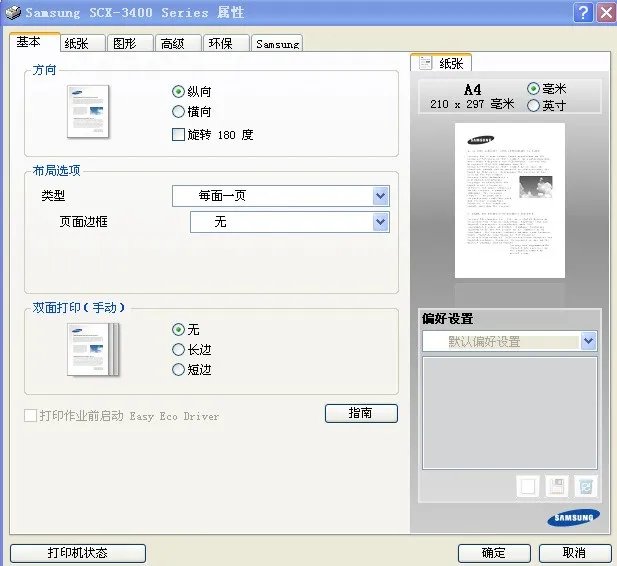Open the help question mark button
617x566 pixels.
[x=583, y=13]
